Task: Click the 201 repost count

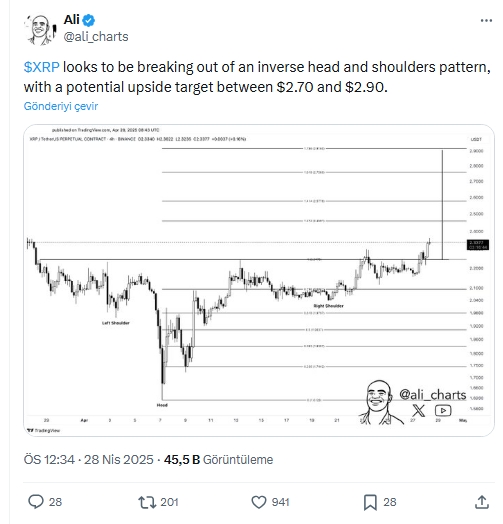Action: (x=169, y=502)
